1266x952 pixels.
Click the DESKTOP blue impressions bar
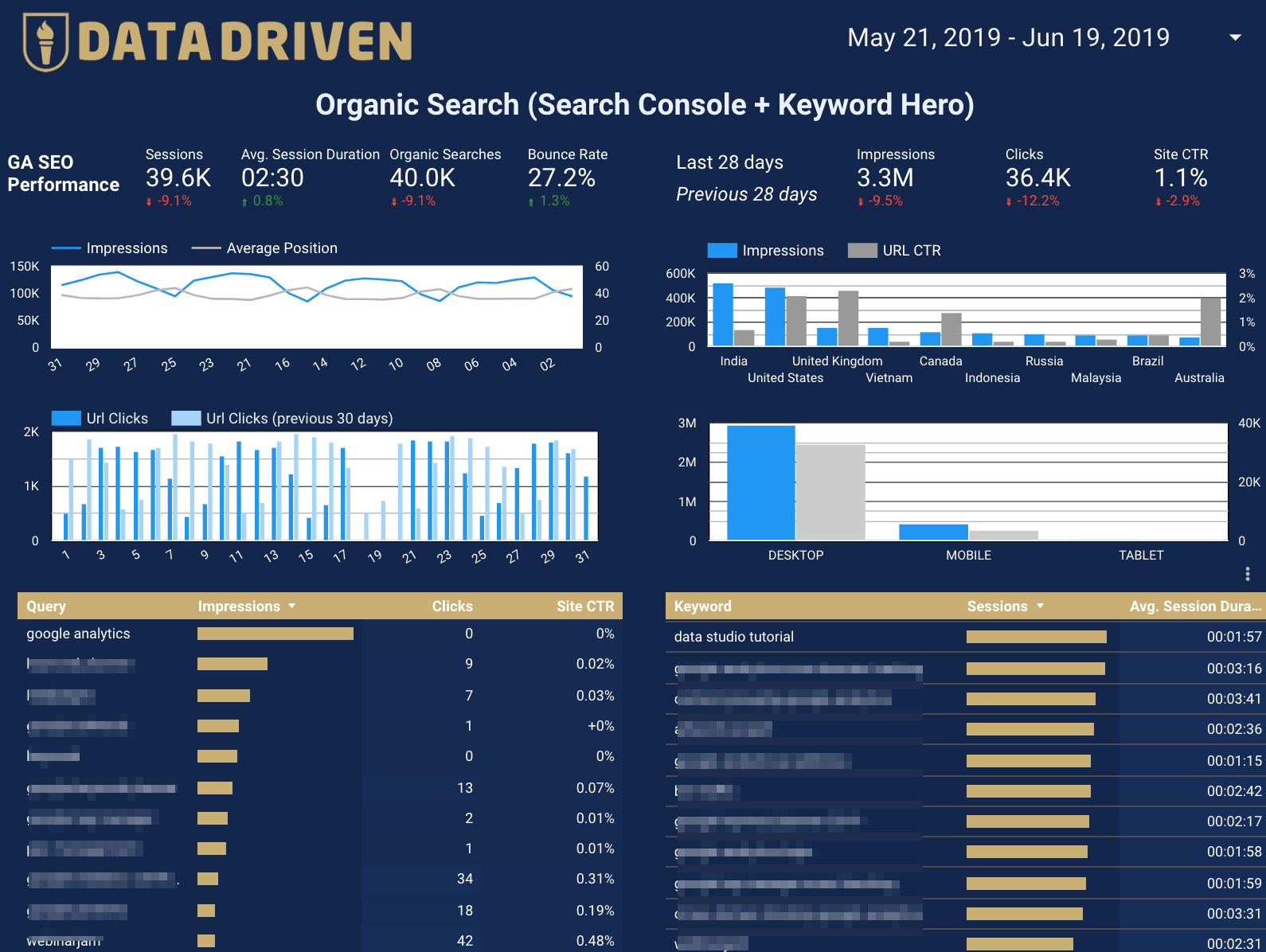(x=760, y=482)
